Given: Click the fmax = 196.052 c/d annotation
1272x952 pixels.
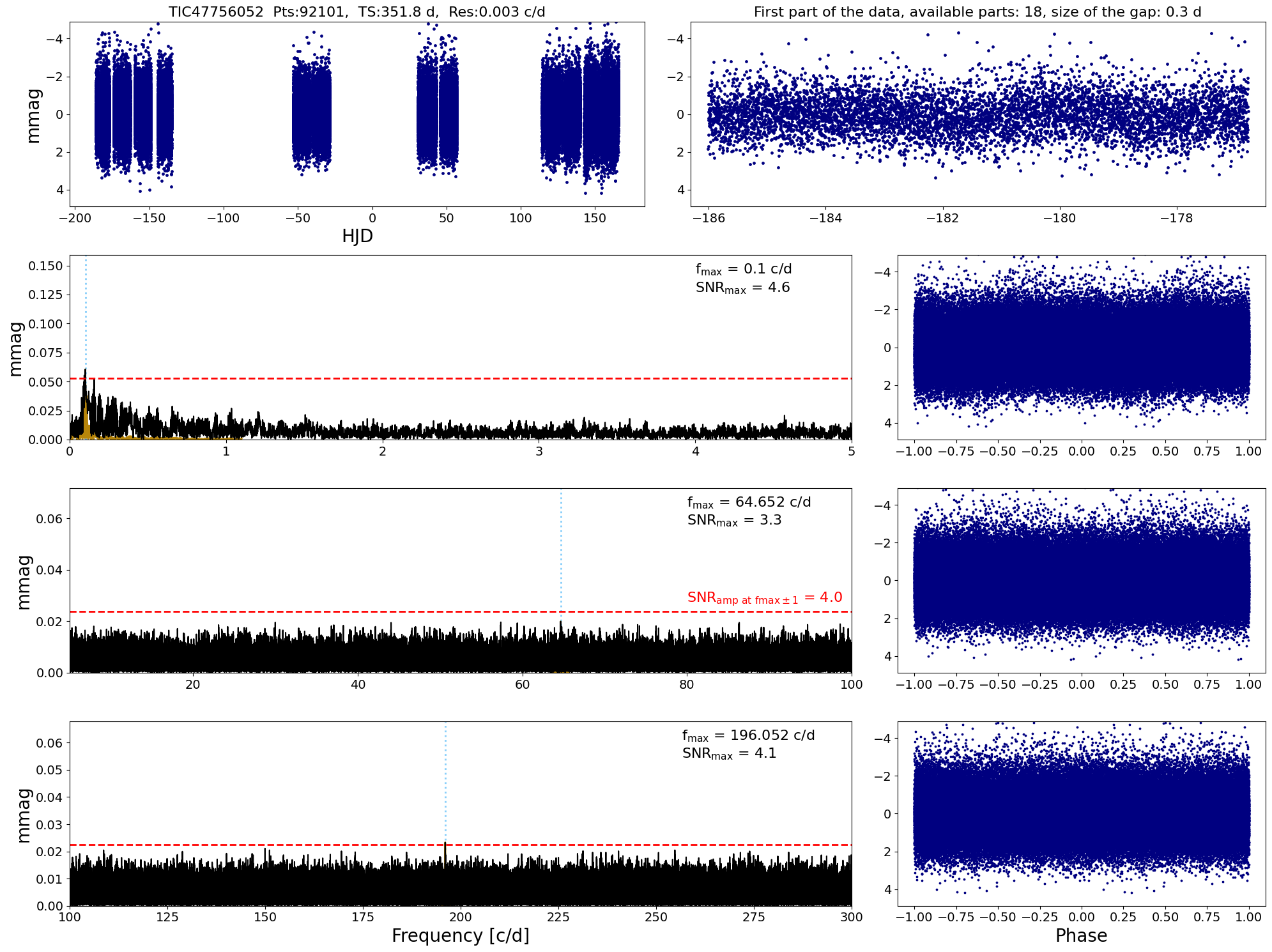Looking at the screenshot, I should [748, 736].
